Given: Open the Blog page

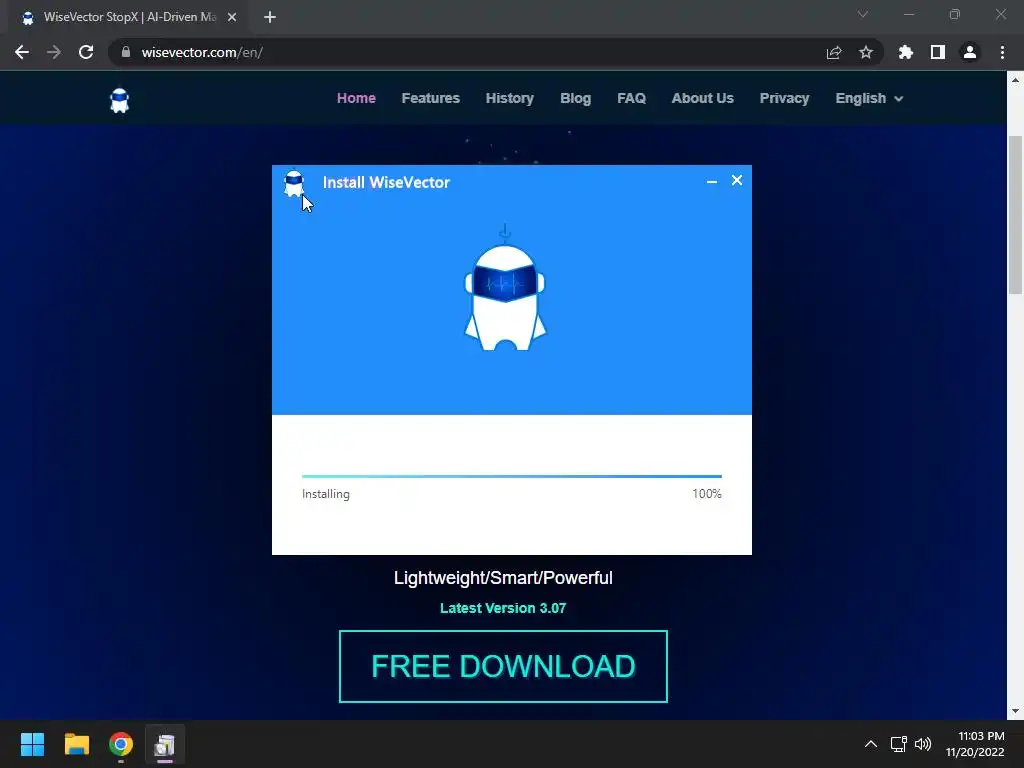Looking at the screenshot, I should pos(575,98).
